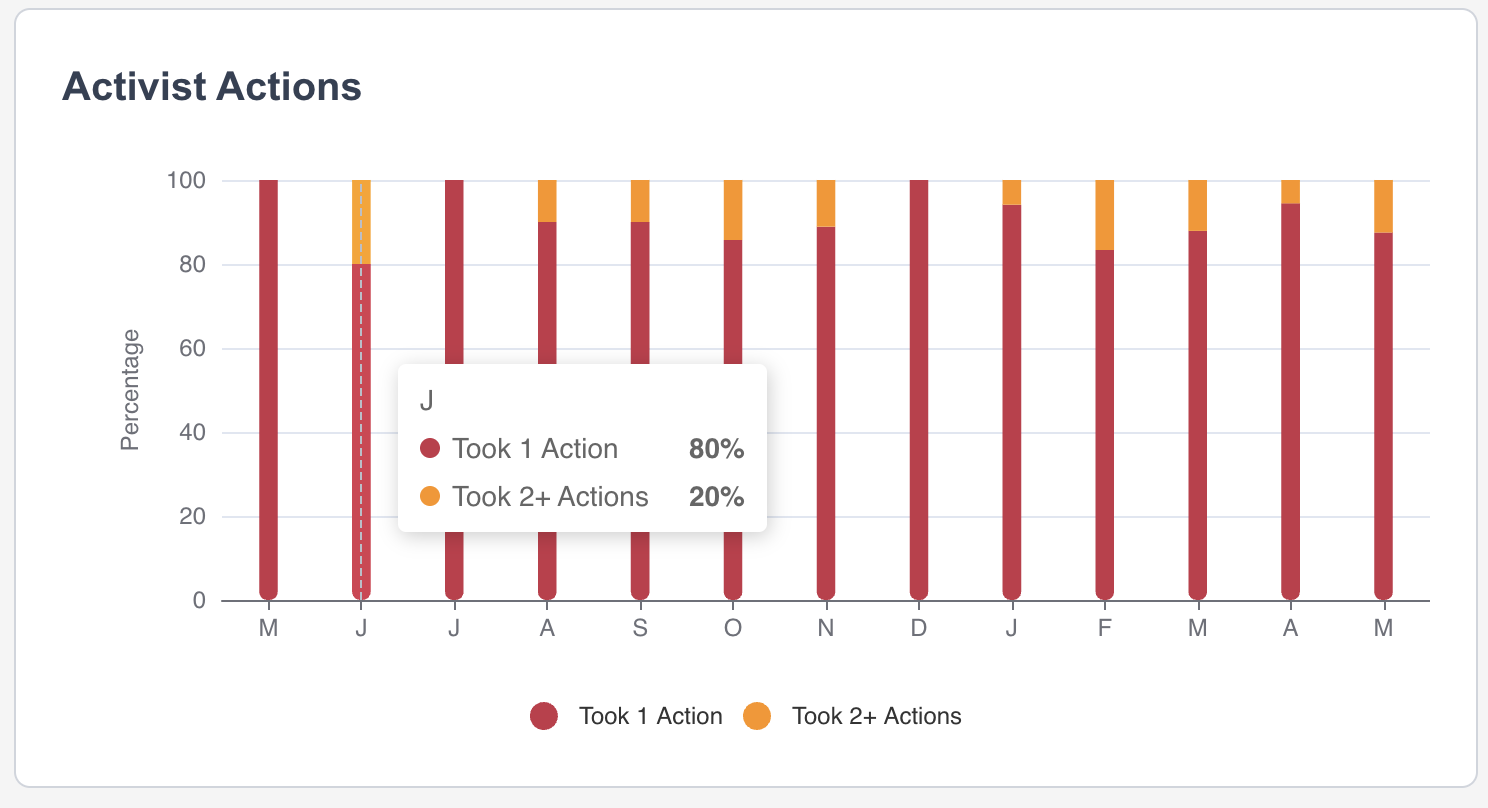The image size is (1488, 808).
Task: Click the red dot in the tooltip
Action: pos(430,449)
